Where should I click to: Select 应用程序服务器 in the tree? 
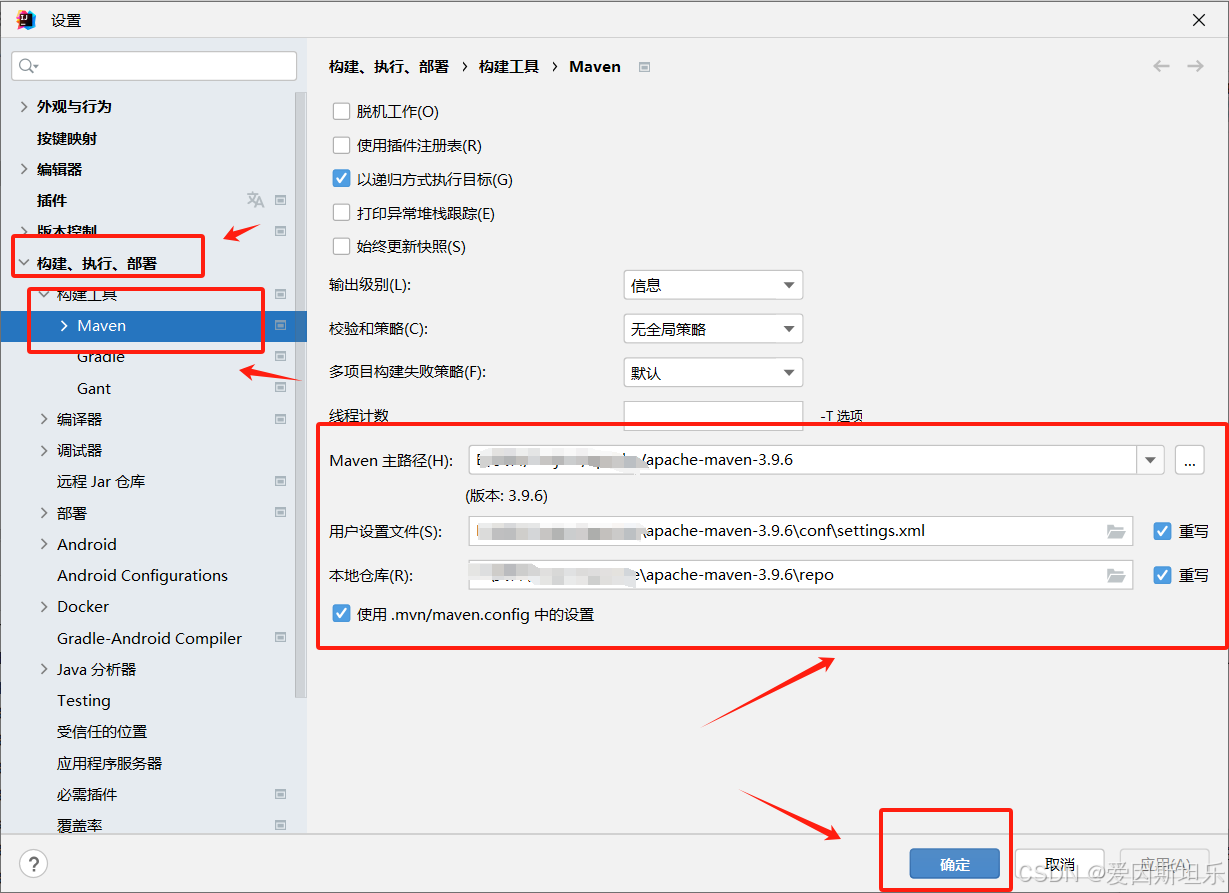click(109, 763)
